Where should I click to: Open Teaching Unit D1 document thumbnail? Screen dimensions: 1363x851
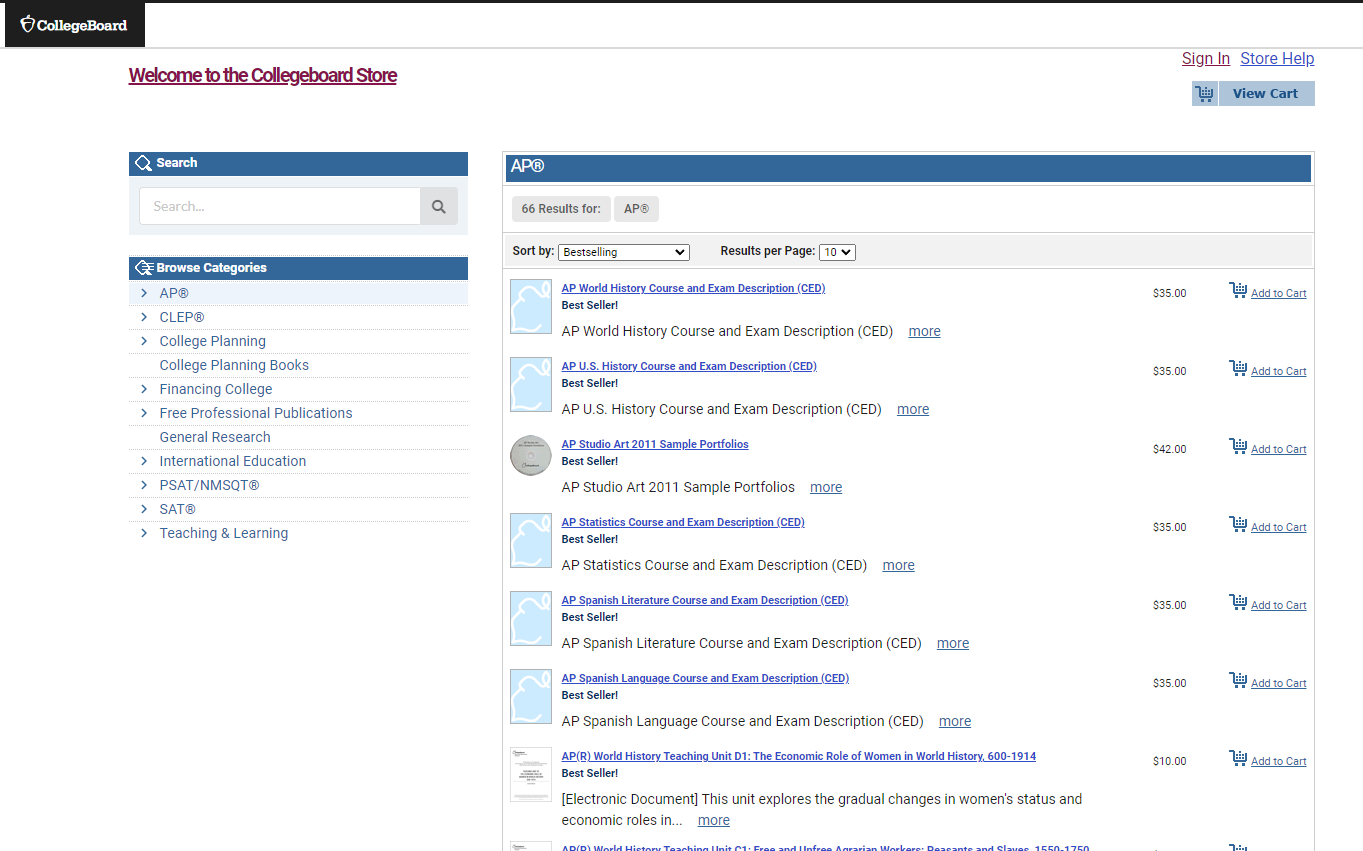click(531, 774)
